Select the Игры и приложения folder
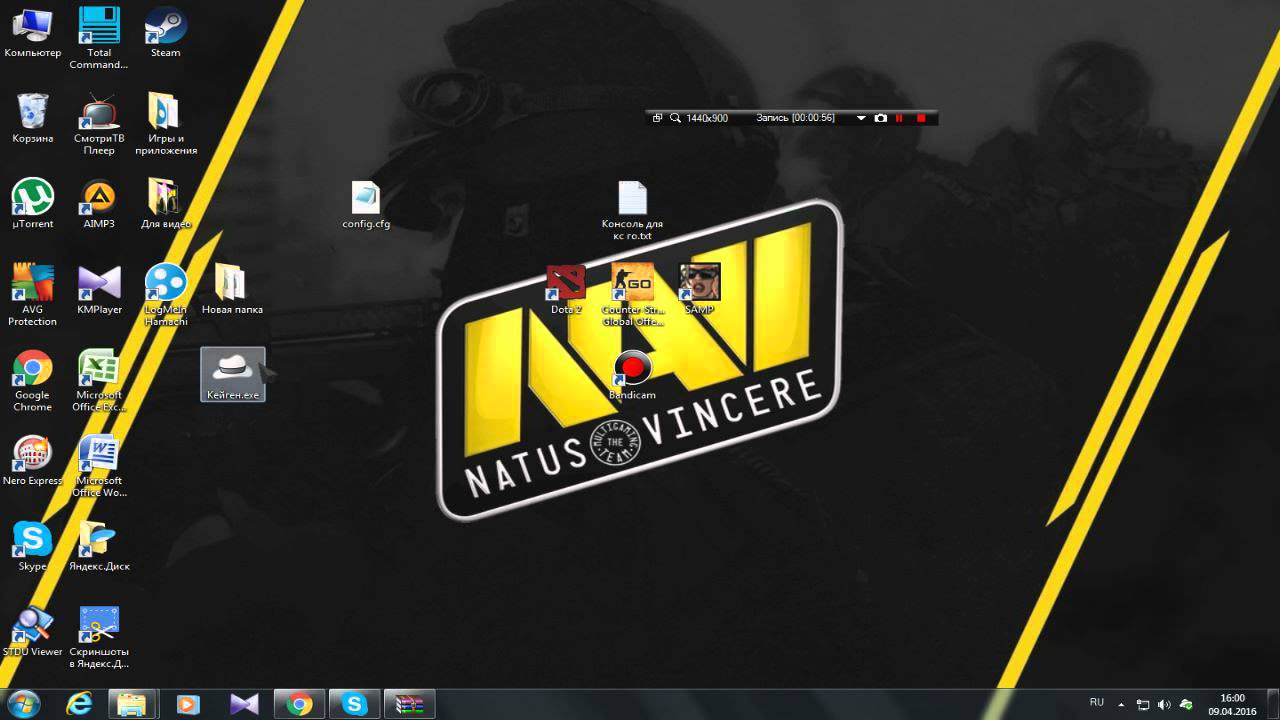The image size is (1280, 720). pos(165,124)
